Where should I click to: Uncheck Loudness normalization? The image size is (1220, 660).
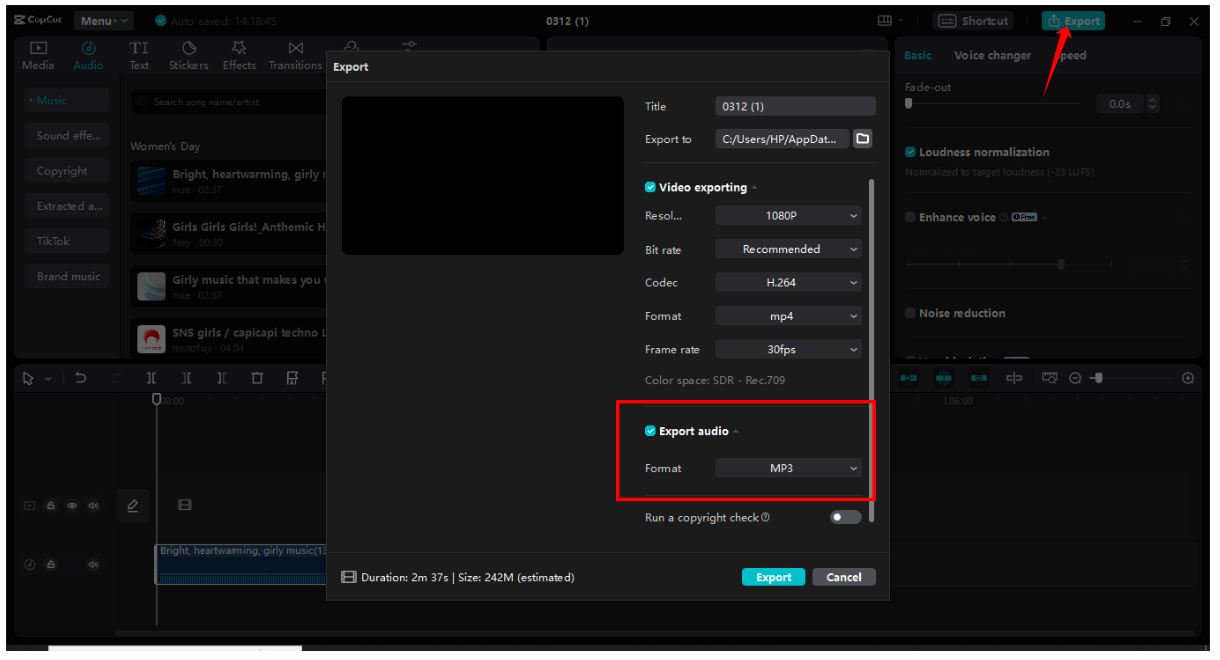click(x=910, y=152)
